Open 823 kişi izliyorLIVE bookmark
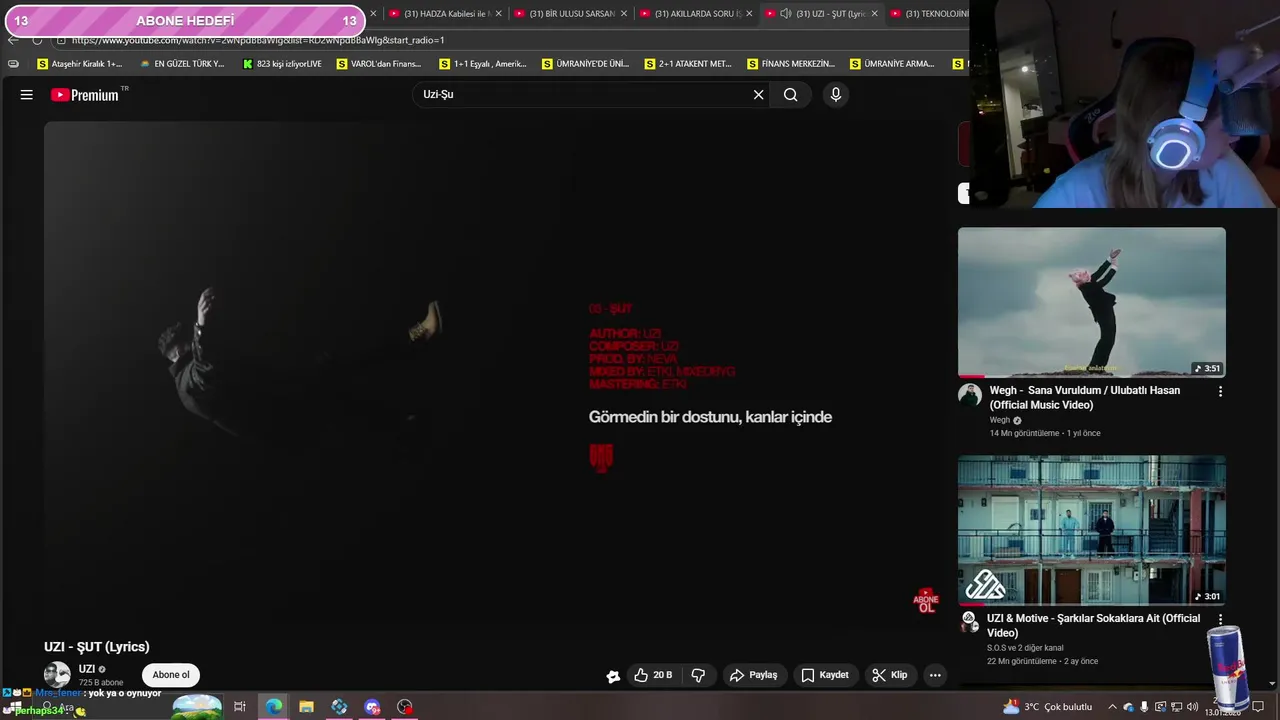Screen dimensions: 1280x720 click(282, 64)
